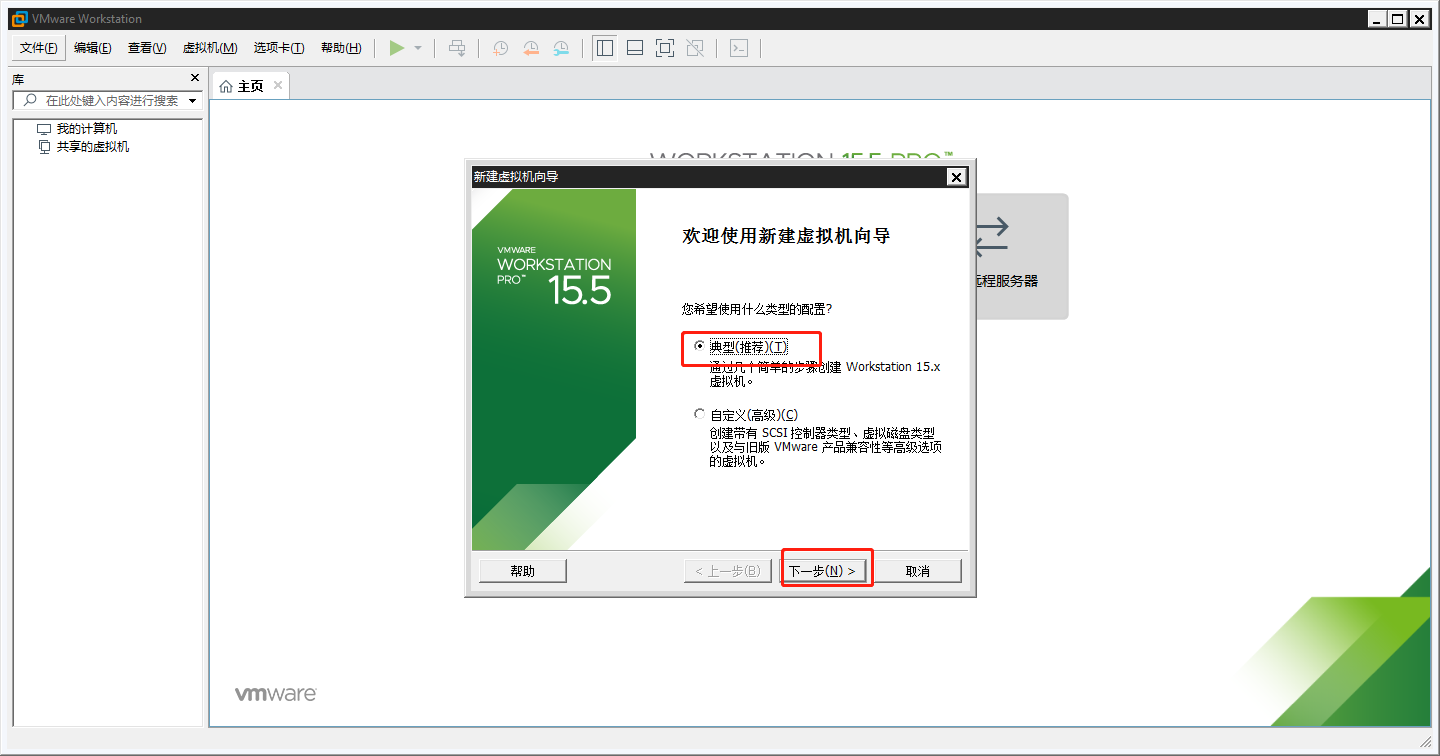
Task: Click the green power-on play icon
Action: pyautogui.click(x=397, y=48)
